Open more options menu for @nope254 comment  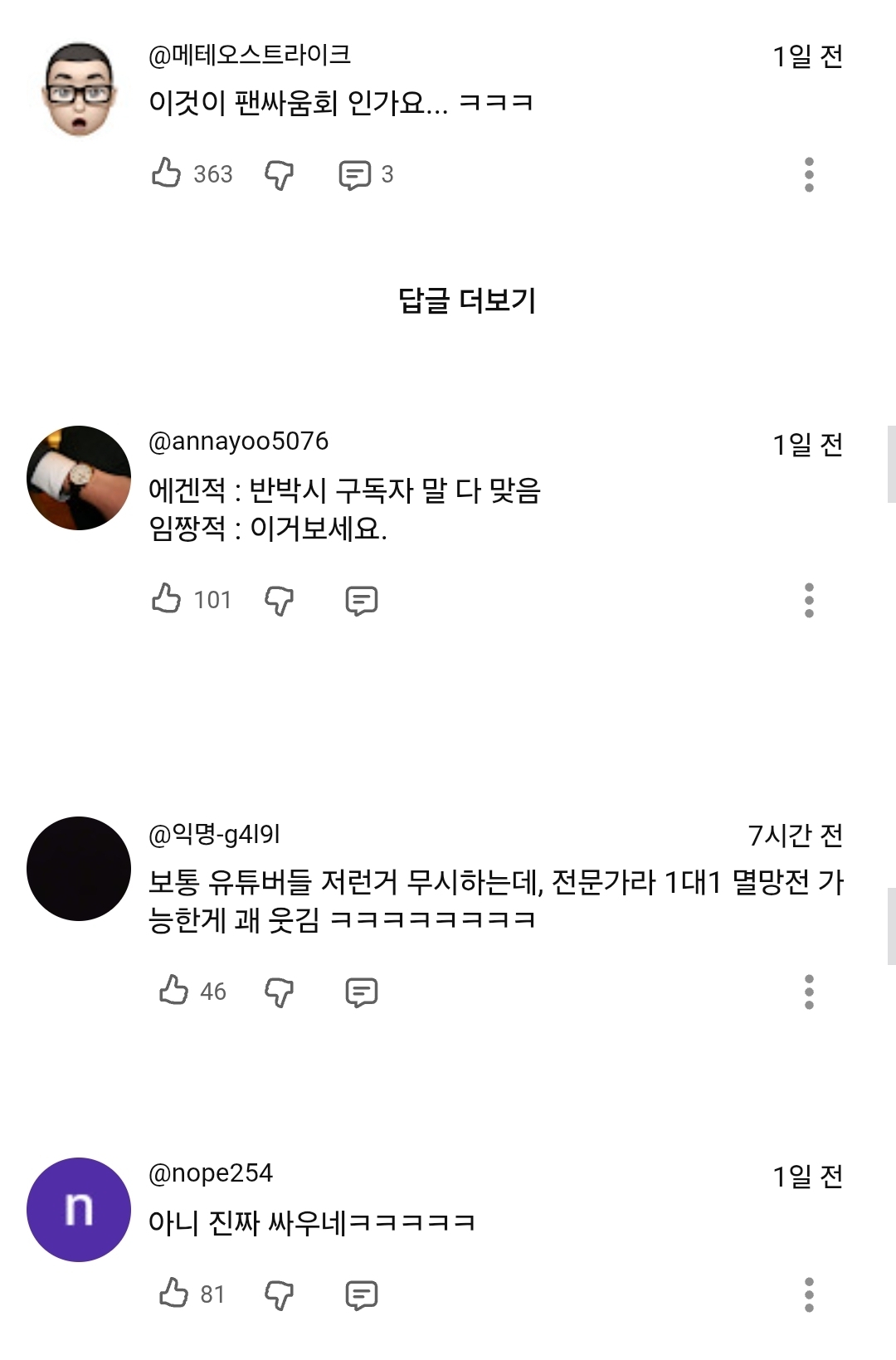[x=809, y=1294]
